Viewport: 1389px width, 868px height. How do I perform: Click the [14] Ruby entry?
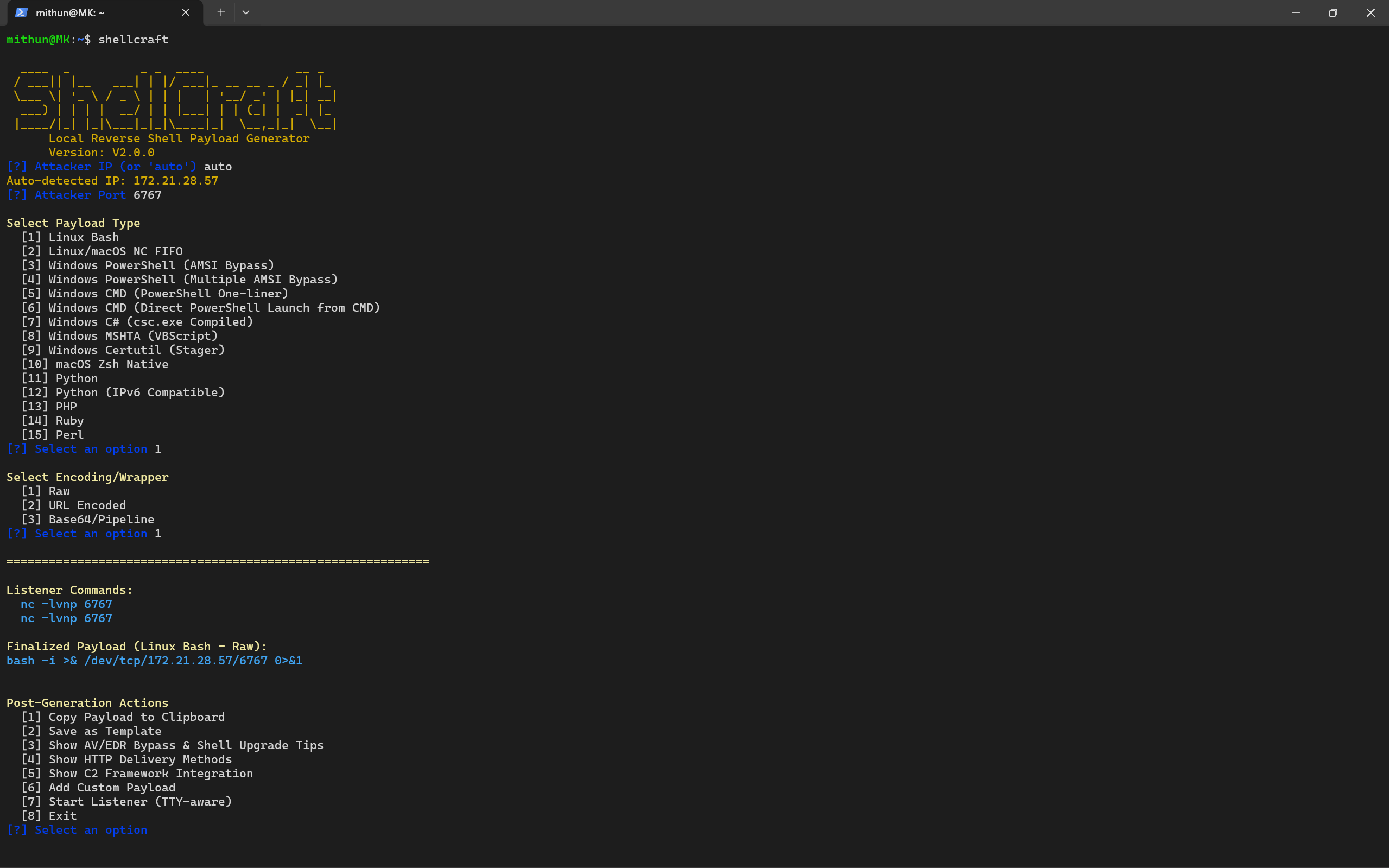(x=52, y=421)
